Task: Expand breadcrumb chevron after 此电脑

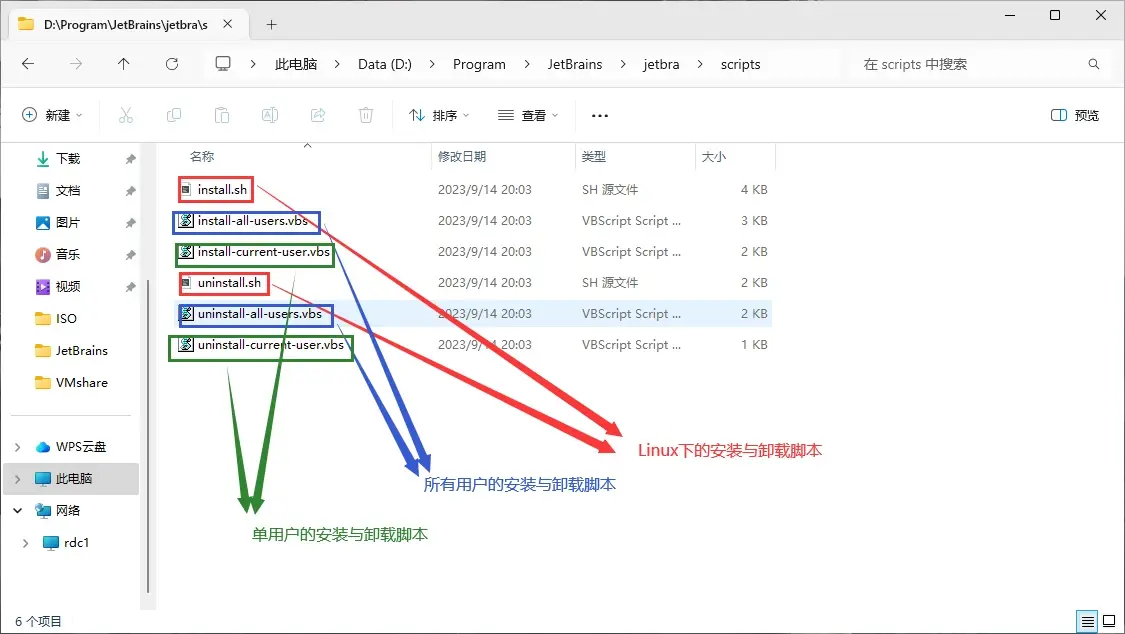Action: [336, 64]
